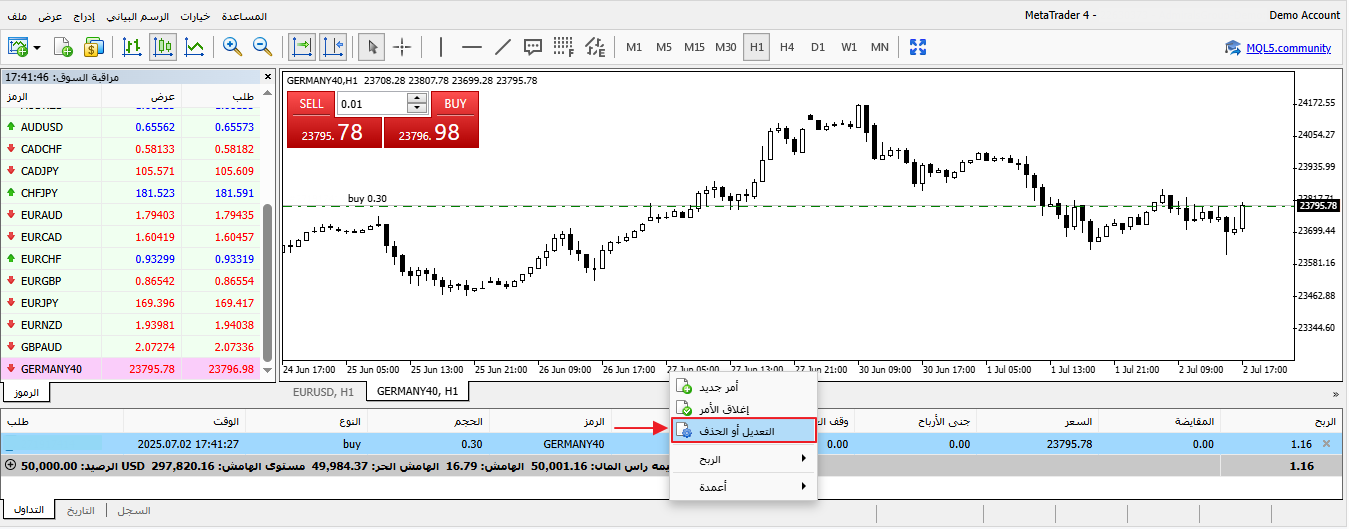1349x529 pixels.
Task: Select the EURGBP row in market watch
Action: (x=130, y=282)
